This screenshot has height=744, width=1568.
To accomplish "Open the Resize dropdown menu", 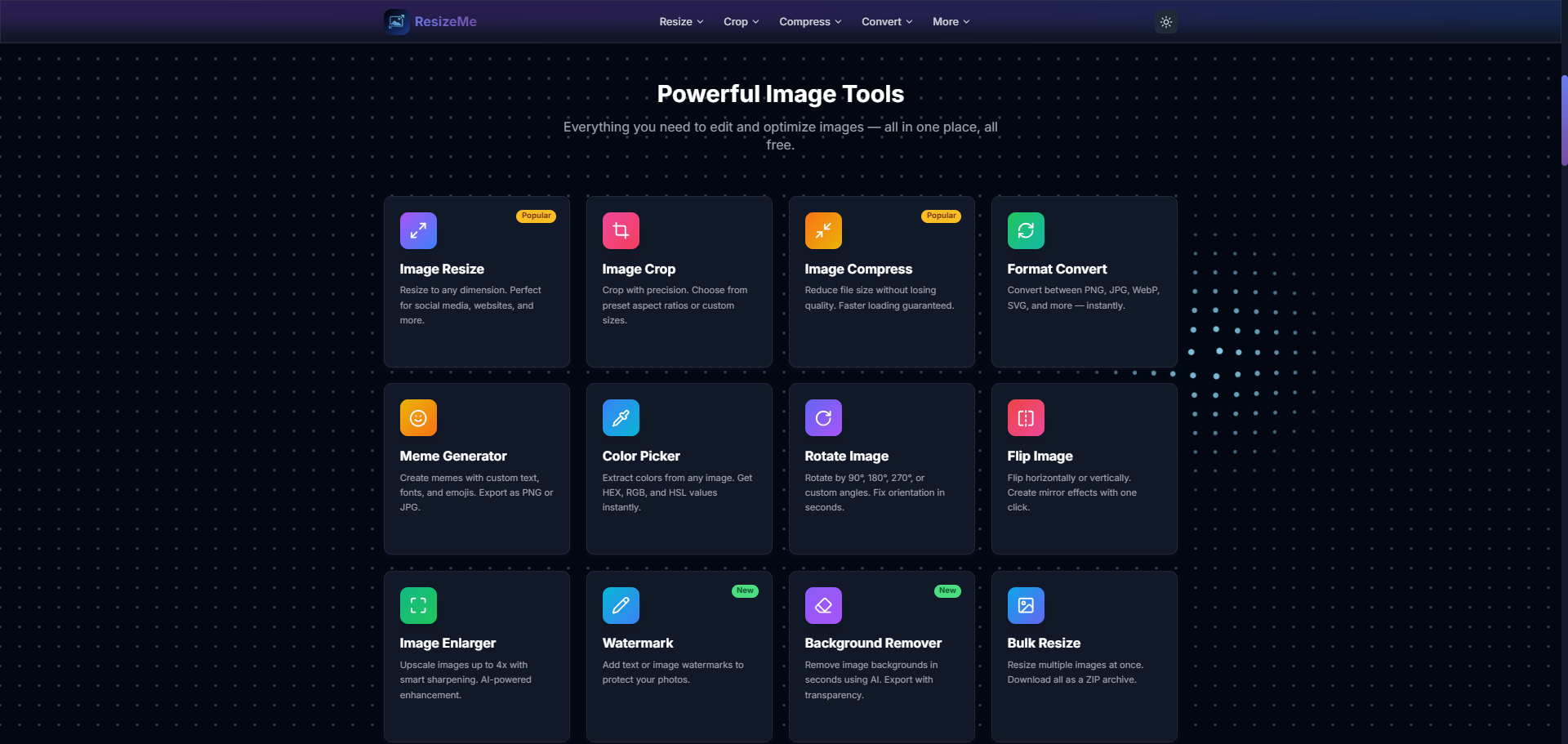I will pyautogui.click(x=681, y=22).
